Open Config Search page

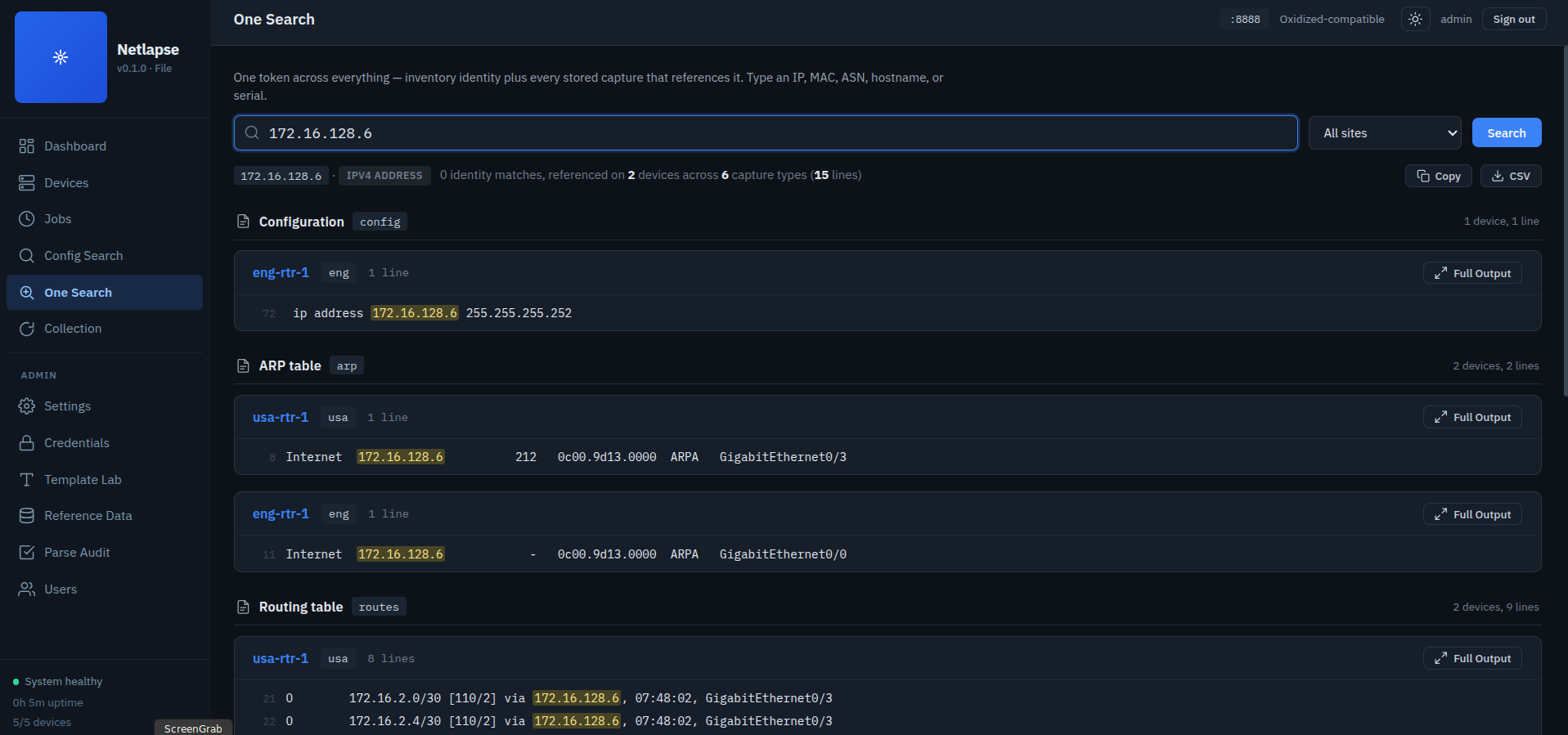click(105, 256)
